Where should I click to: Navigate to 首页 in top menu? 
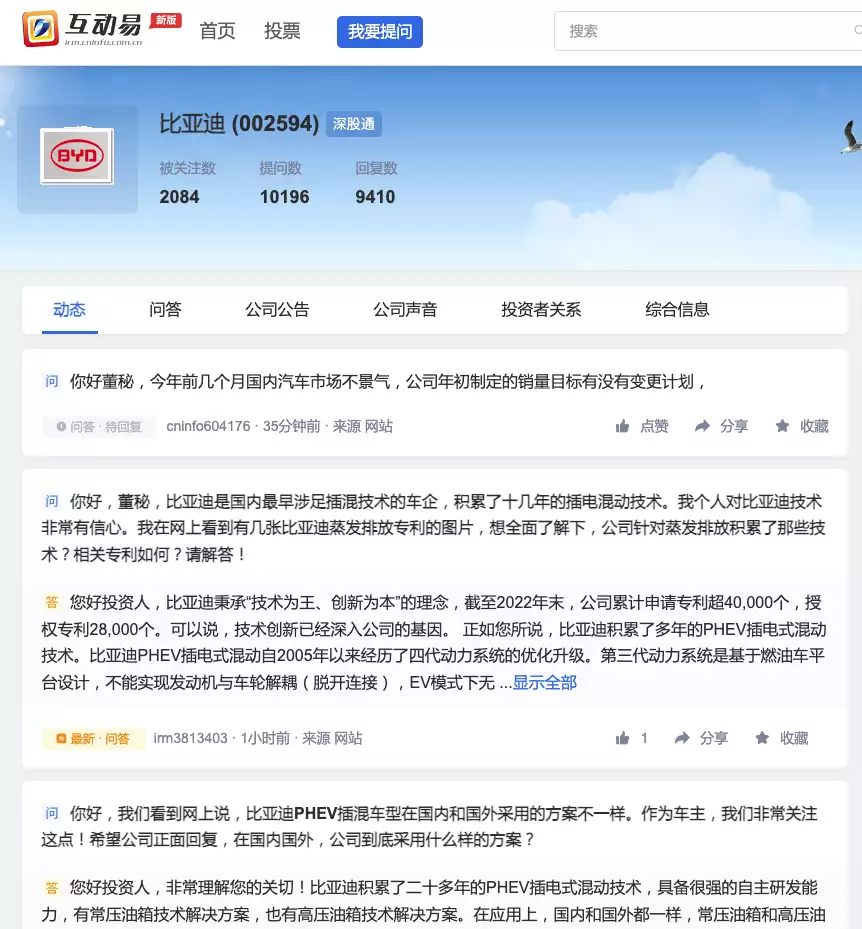point(217,31)
